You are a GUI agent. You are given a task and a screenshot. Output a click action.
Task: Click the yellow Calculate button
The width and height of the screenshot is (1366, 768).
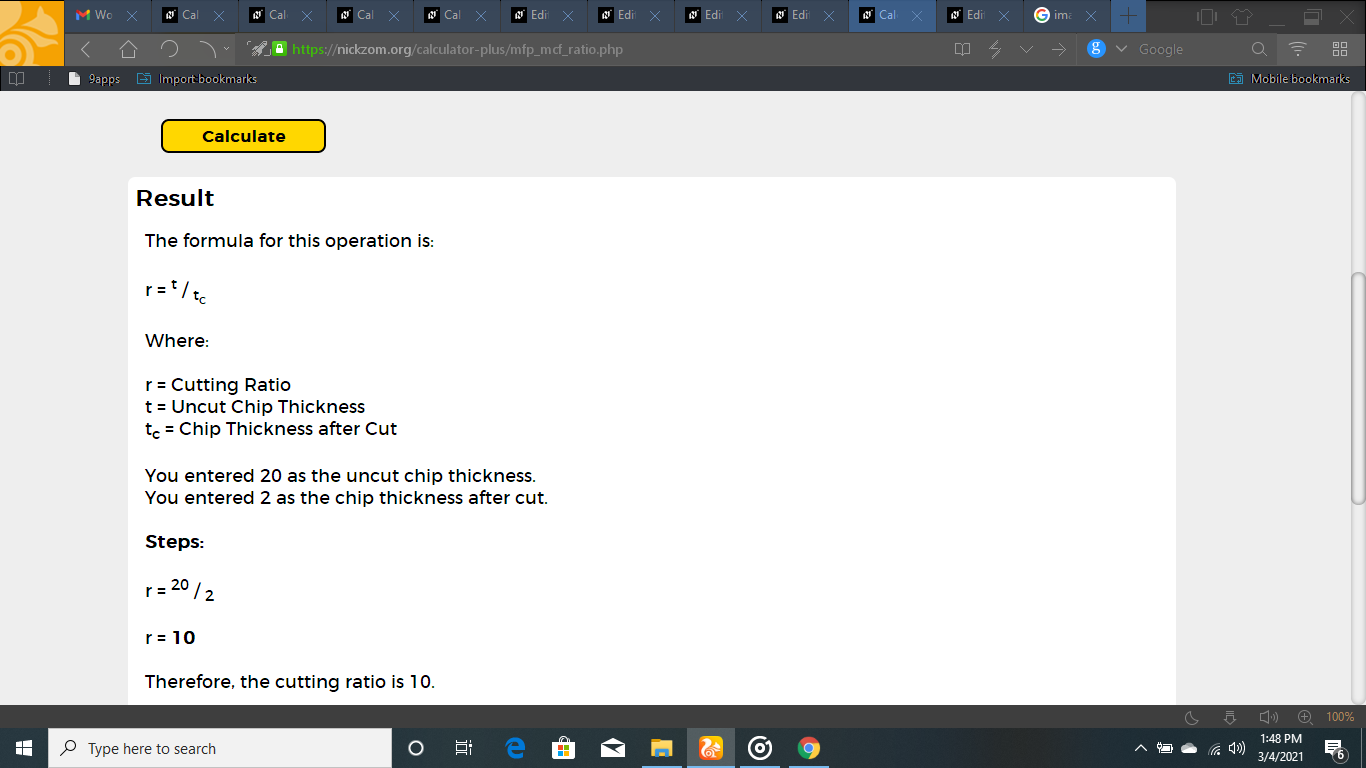[243, 136]
